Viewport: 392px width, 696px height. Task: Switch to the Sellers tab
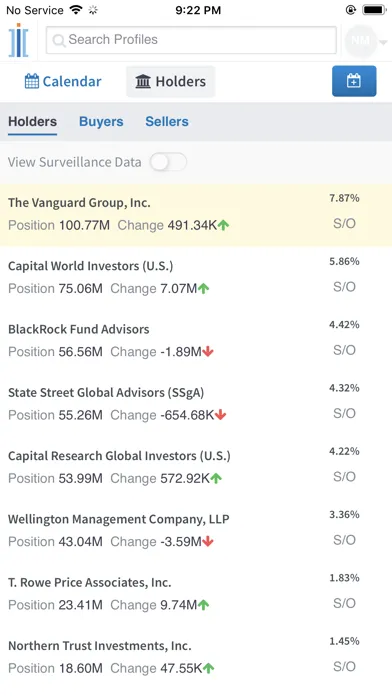[167, 122]
